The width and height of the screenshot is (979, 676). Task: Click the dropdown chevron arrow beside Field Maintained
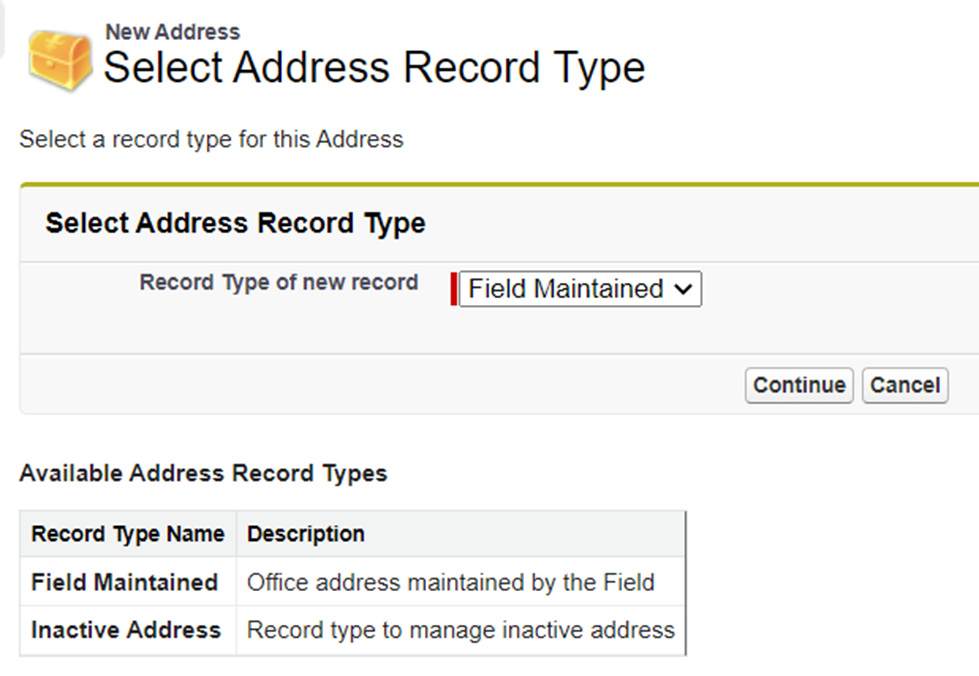(x=684, y=290)
